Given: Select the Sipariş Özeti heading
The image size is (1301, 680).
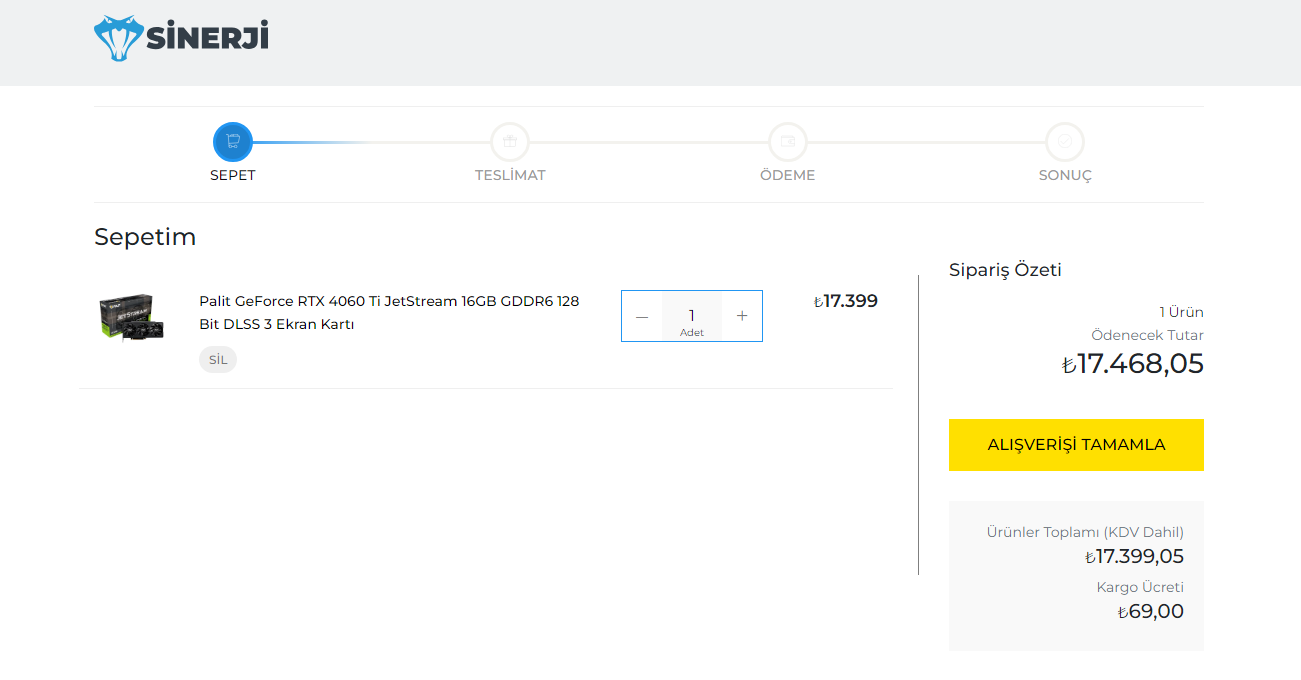Looking at the screenshot, I should click(1005, 270).
